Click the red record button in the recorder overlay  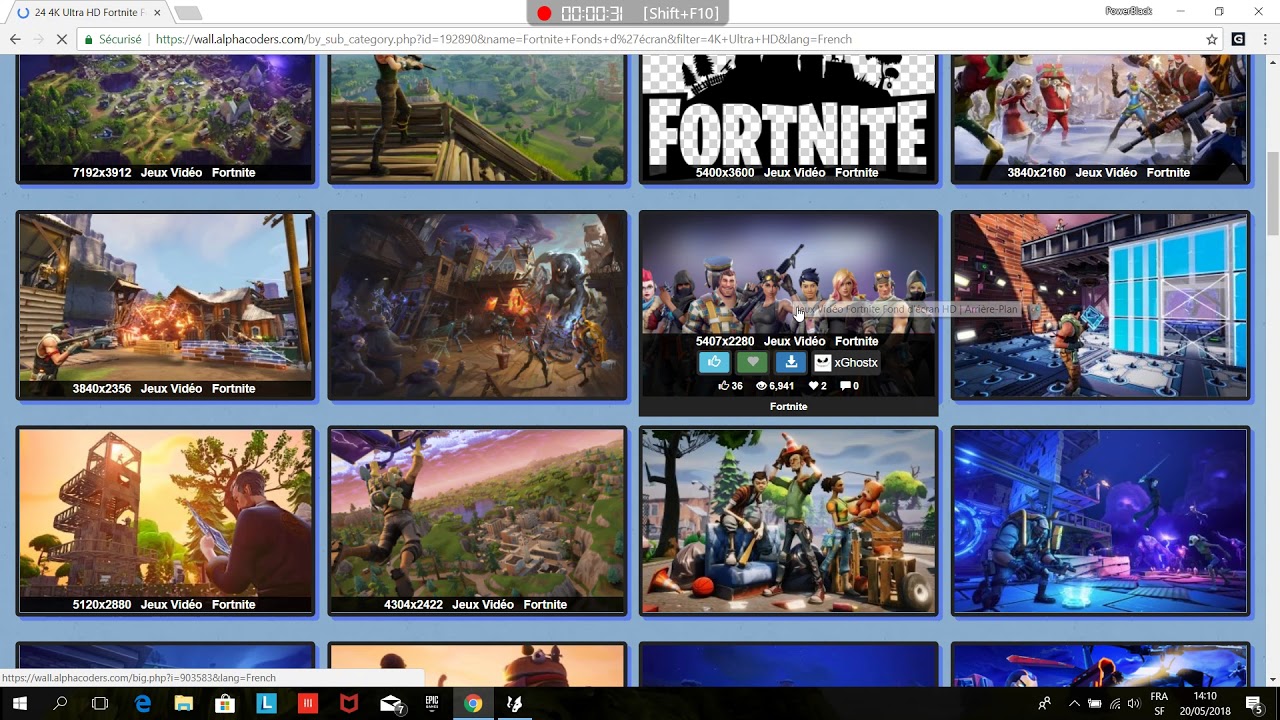(544, 13)
